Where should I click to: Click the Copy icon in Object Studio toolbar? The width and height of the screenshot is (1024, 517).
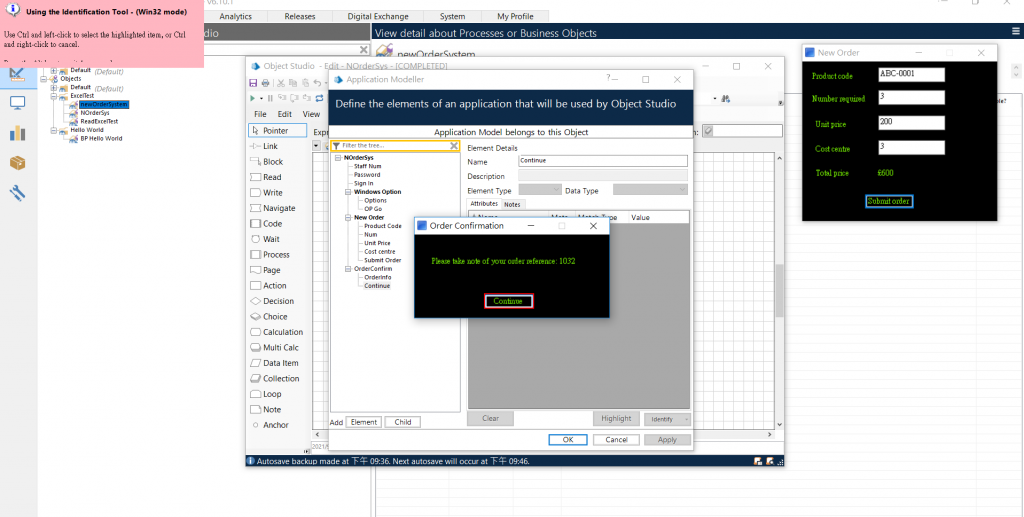click(x=293, y=83)
